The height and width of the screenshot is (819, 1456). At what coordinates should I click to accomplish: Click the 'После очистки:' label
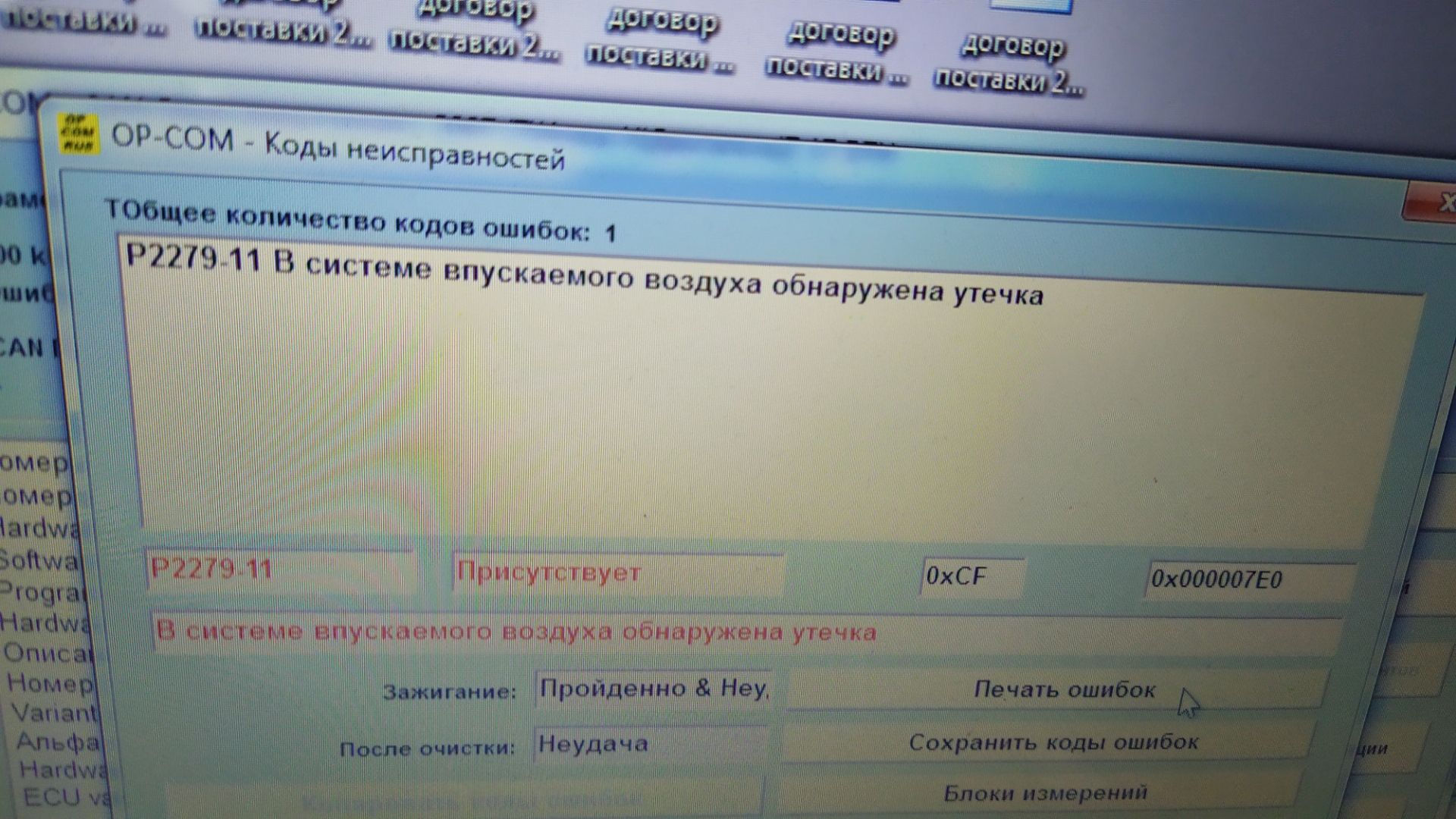click(x=427, y=748)
